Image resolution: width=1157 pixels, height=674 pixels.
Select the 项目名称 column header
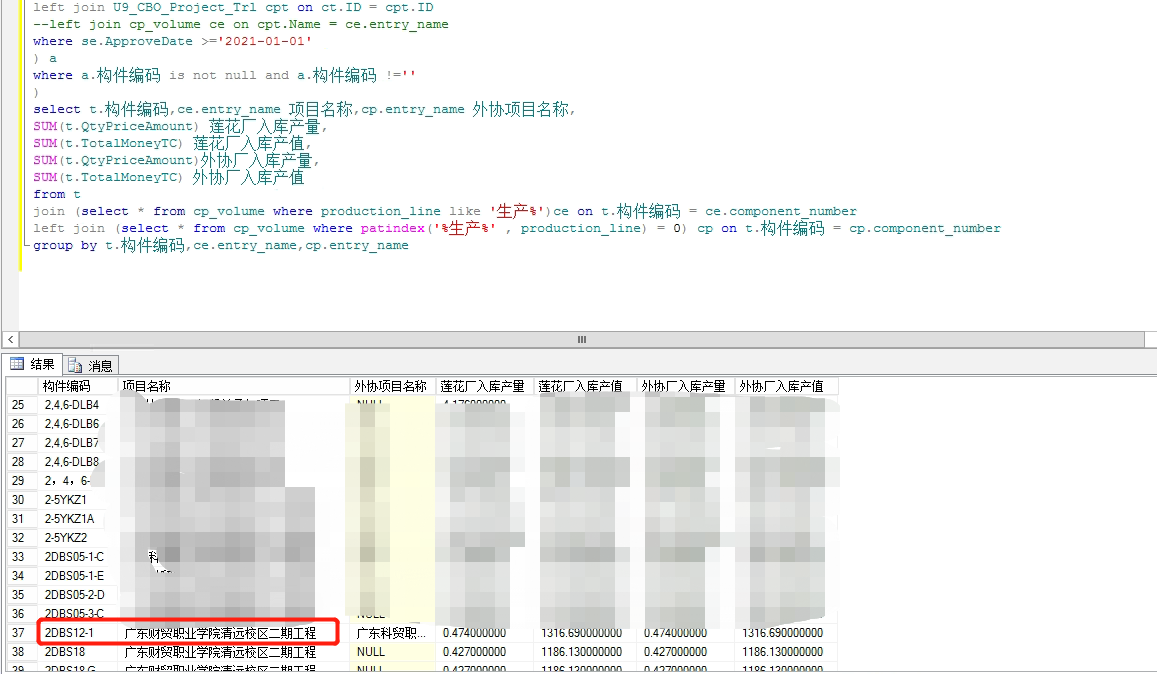click(x=233, y=386)
